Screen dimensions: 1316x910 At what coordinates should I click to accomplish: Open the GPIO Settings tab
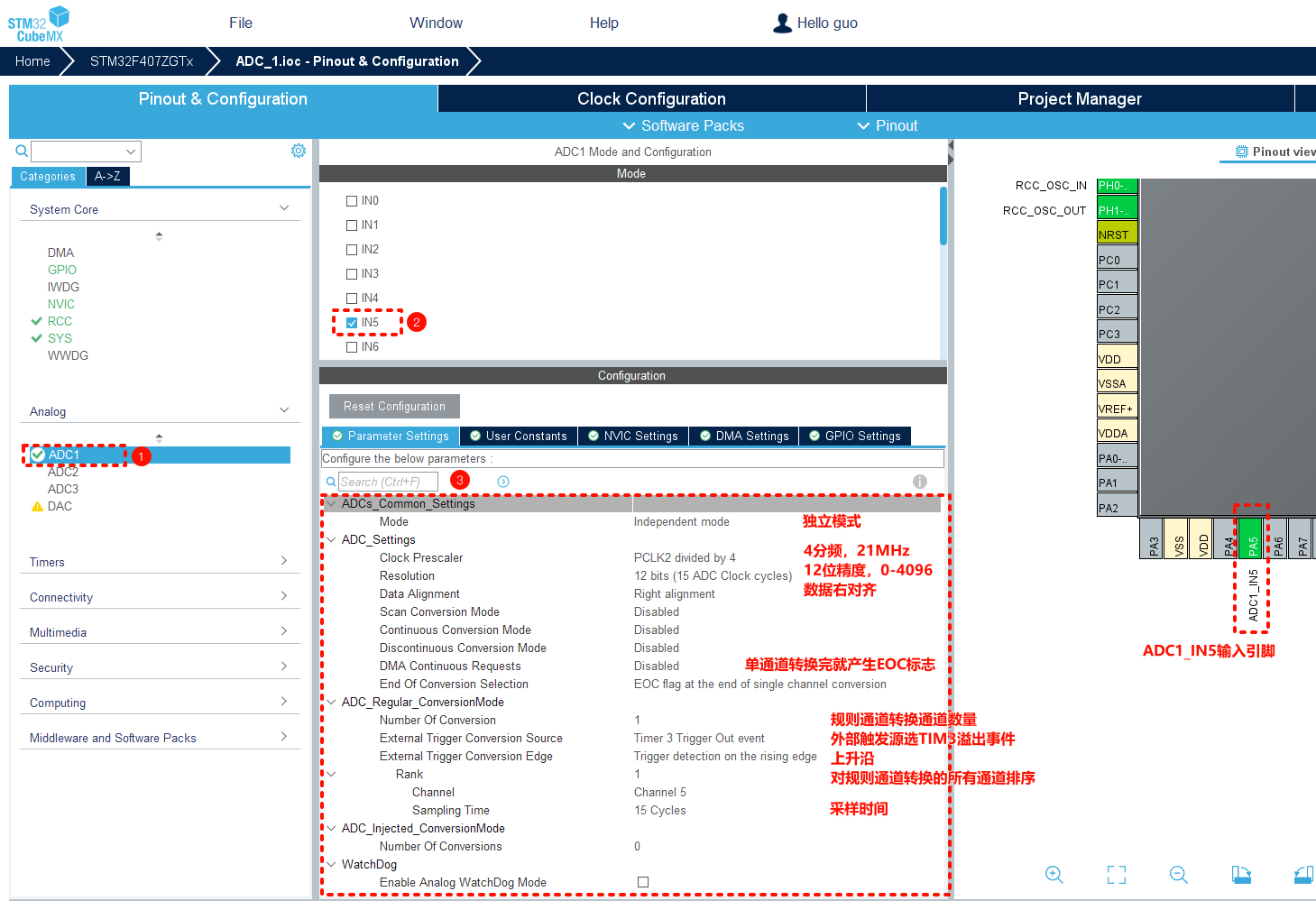coord(855,437)
